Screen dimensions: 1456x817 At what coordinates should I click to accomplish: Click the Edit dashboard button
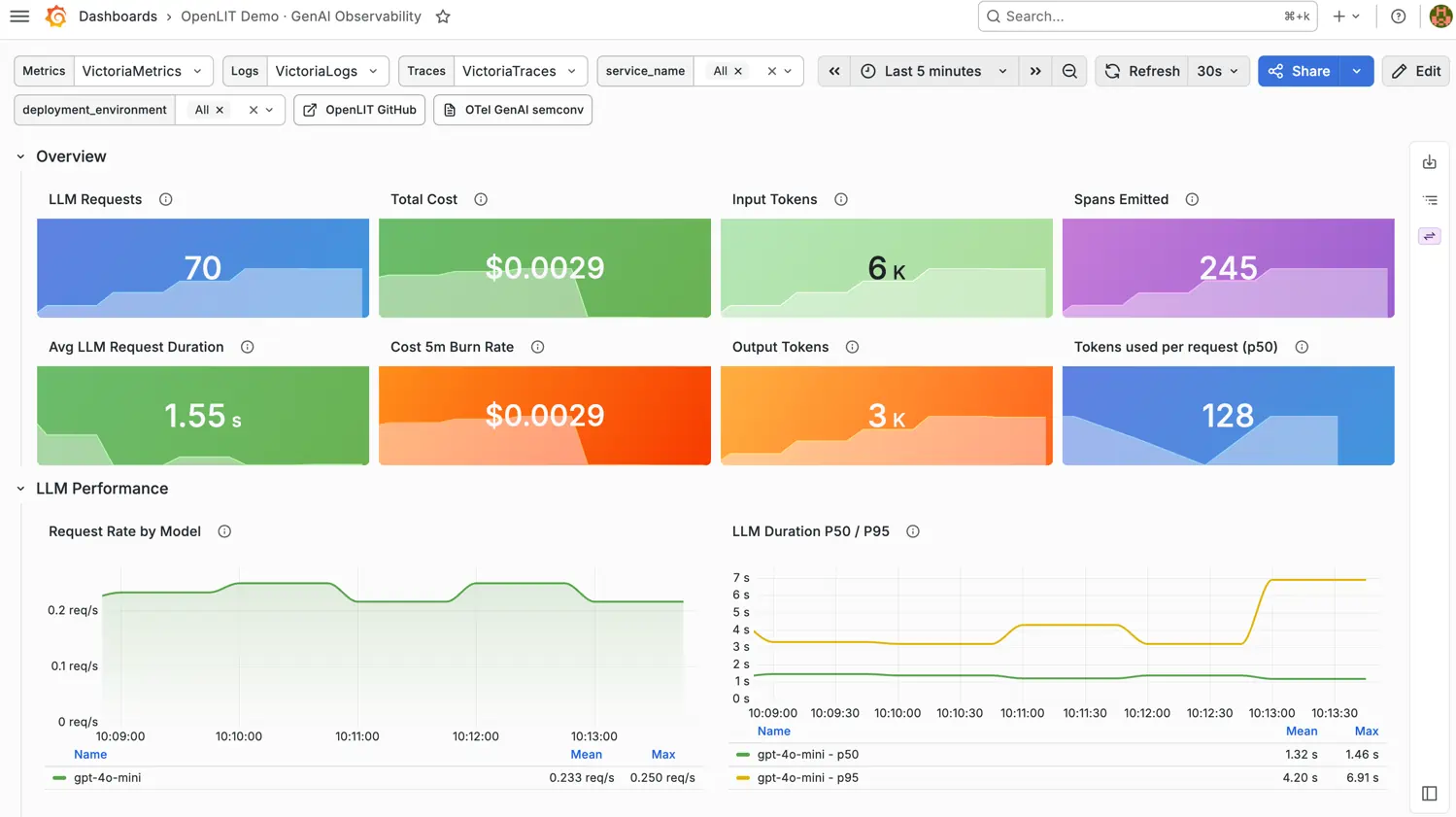point(1415,71)
